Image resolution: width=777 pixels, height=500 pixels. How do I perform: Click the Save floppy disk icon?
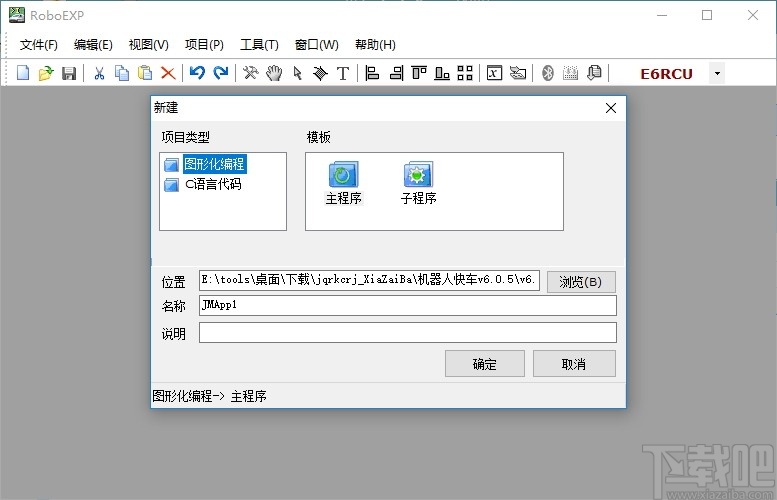click(x=69, y=73)
